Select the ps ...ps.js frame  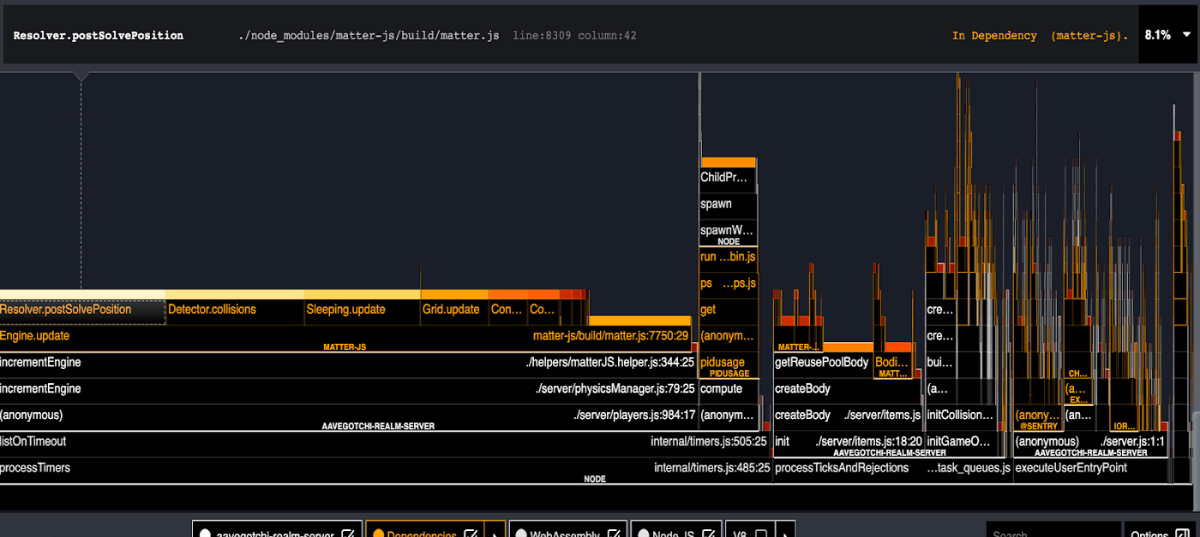click(728, 284)
